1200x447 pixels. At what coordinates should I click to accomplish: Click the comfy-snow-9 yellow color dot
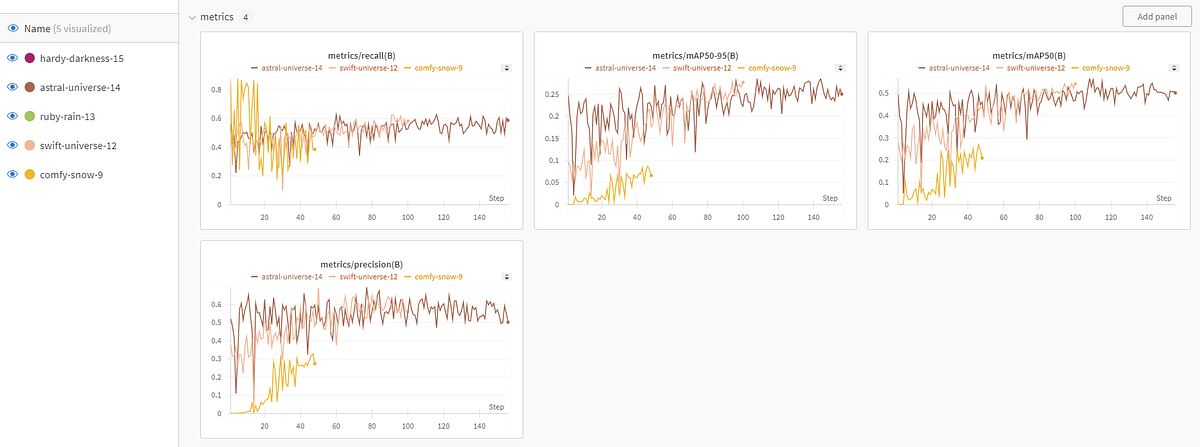(31, 174)
